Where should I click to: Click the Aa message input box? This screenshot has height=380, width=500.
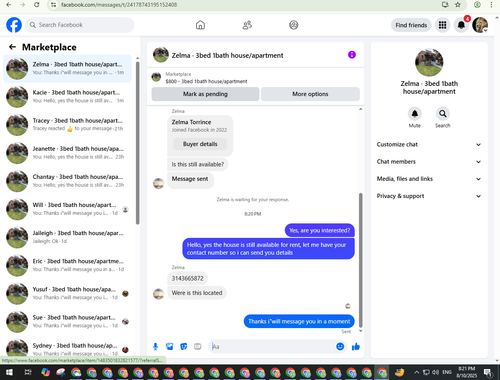tap(273, 347)
